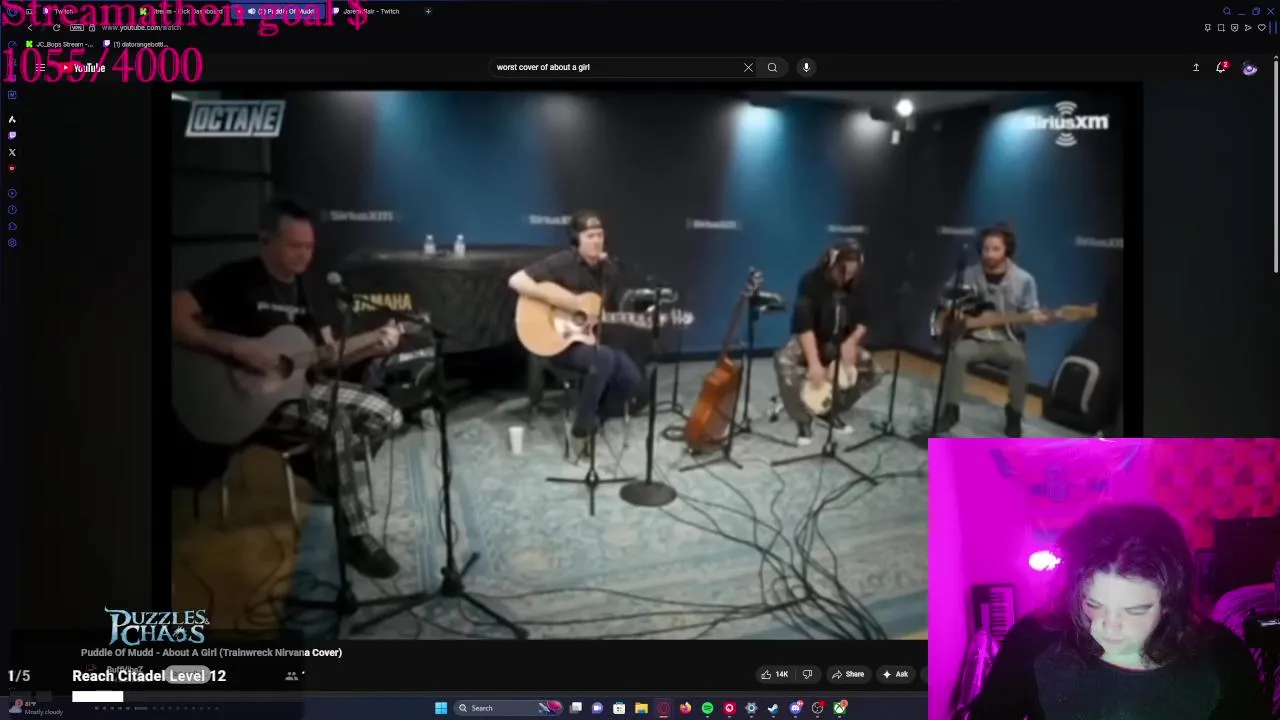Clear the YouTube search box with X

[x=748, y=67]
